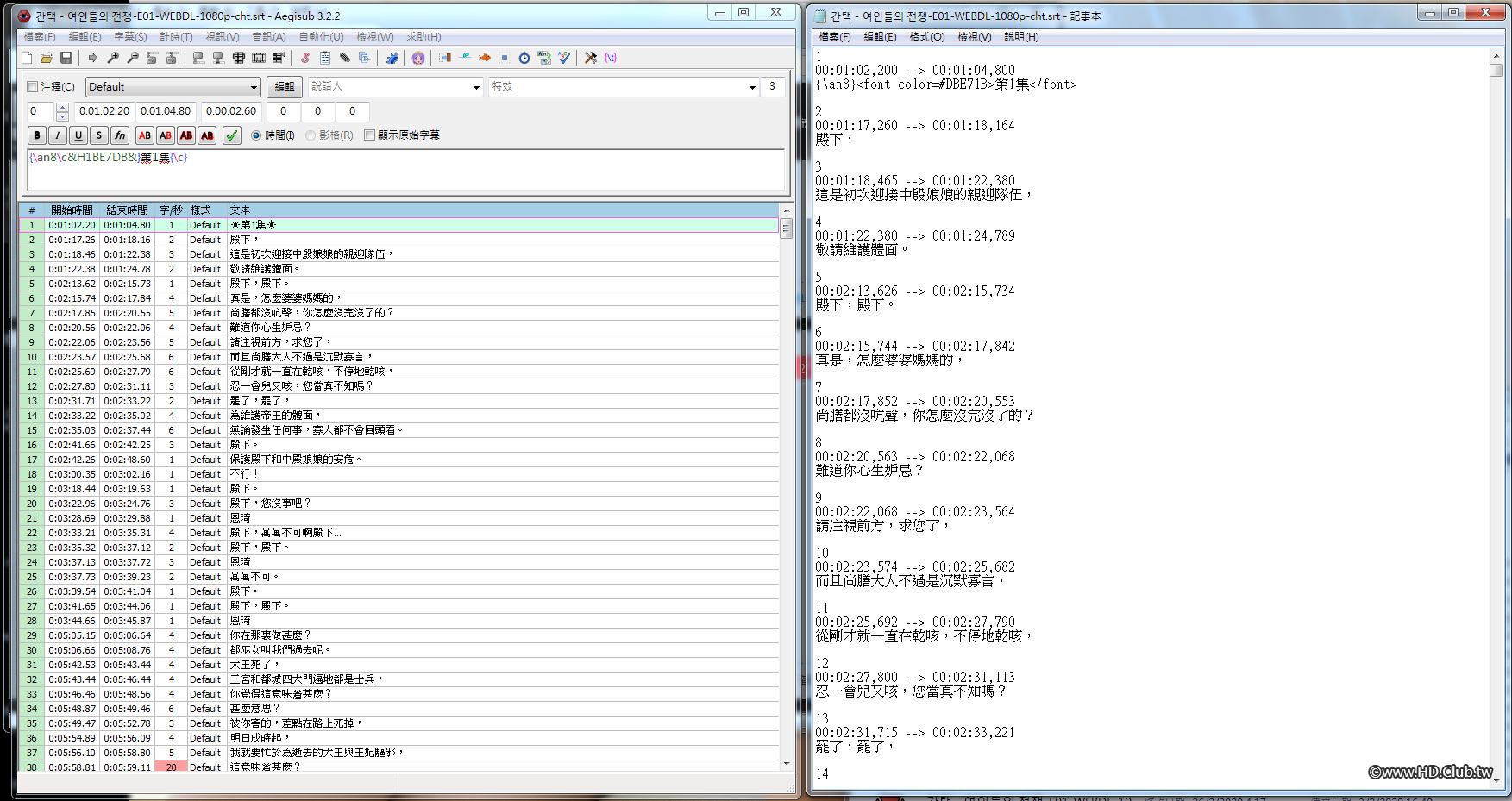Run the Spell Checker ABC icon
This screenshot has width=1512, height=801.
pos(564,58)
